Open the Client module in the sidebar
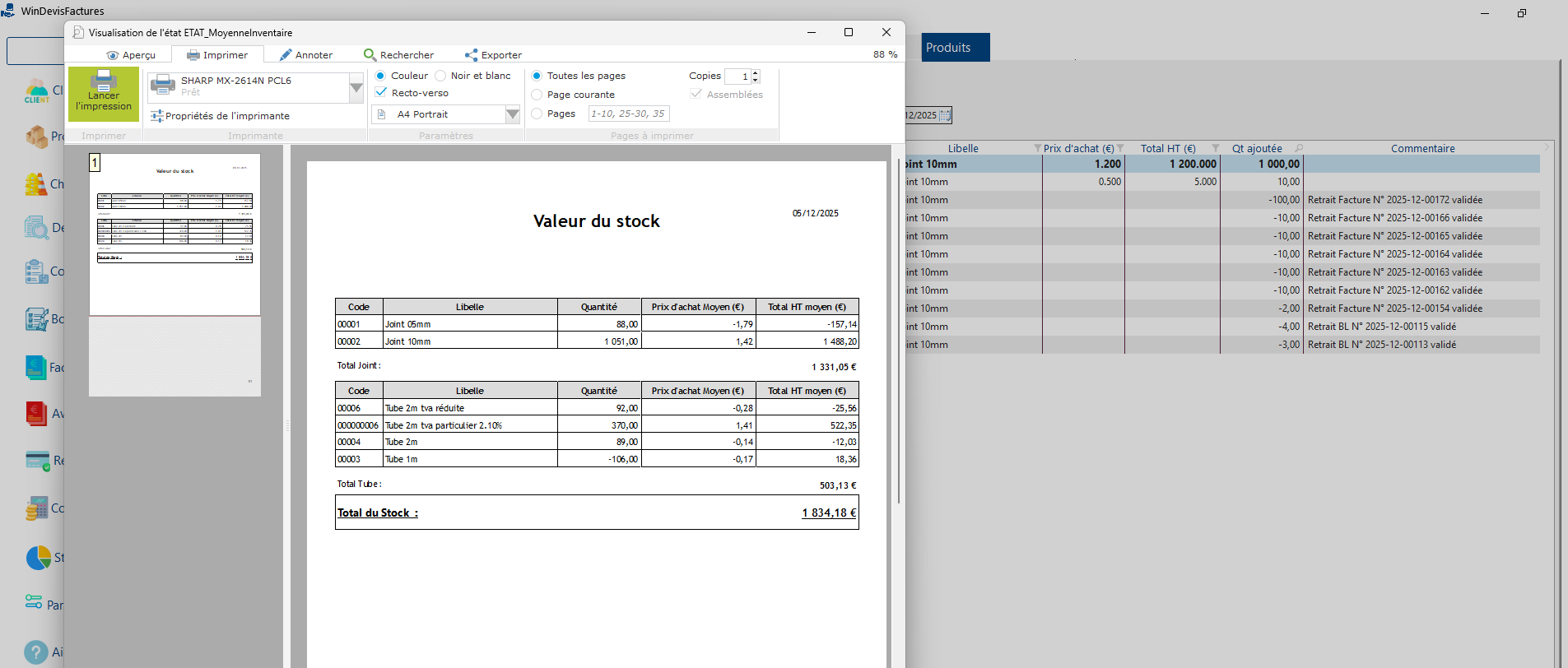1568x668 pixels. click(36, 90)
